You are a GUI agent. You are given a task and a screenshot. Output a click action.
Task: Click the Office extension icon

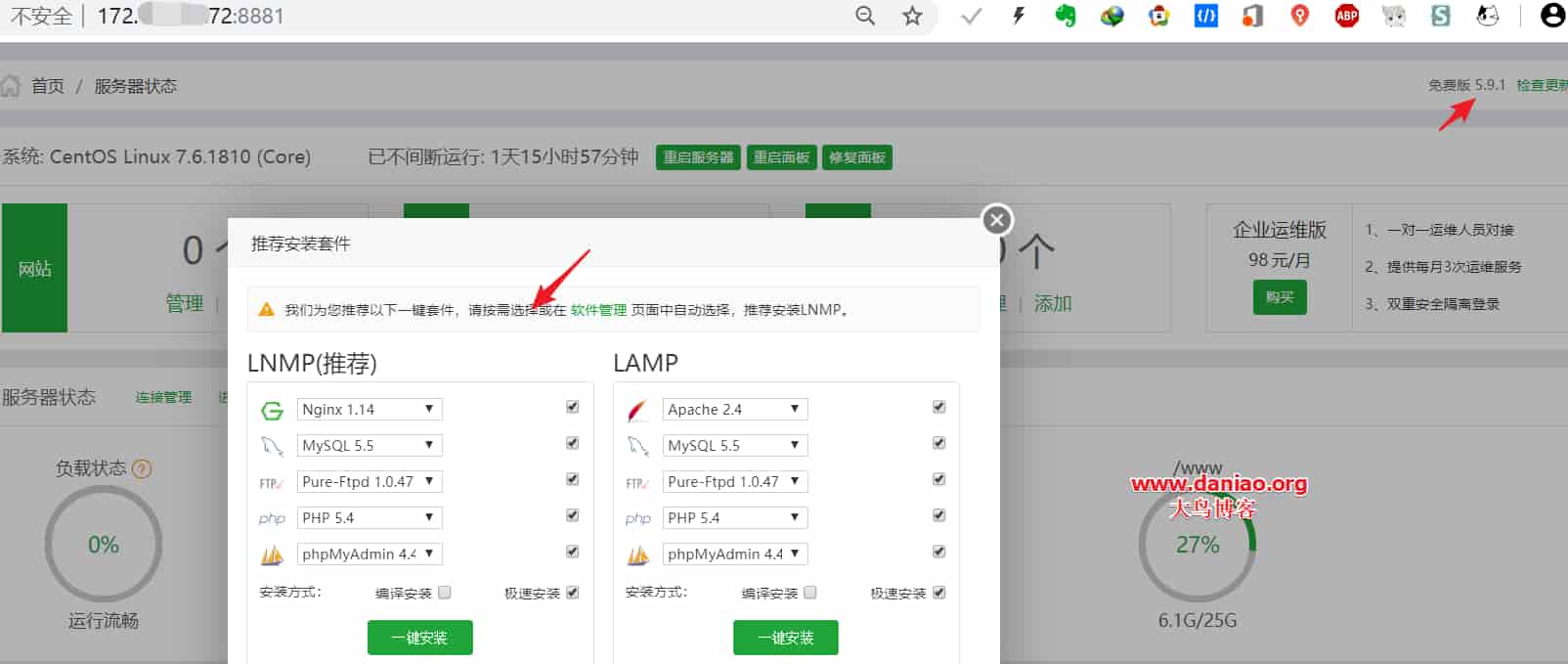coord(1253,16)
